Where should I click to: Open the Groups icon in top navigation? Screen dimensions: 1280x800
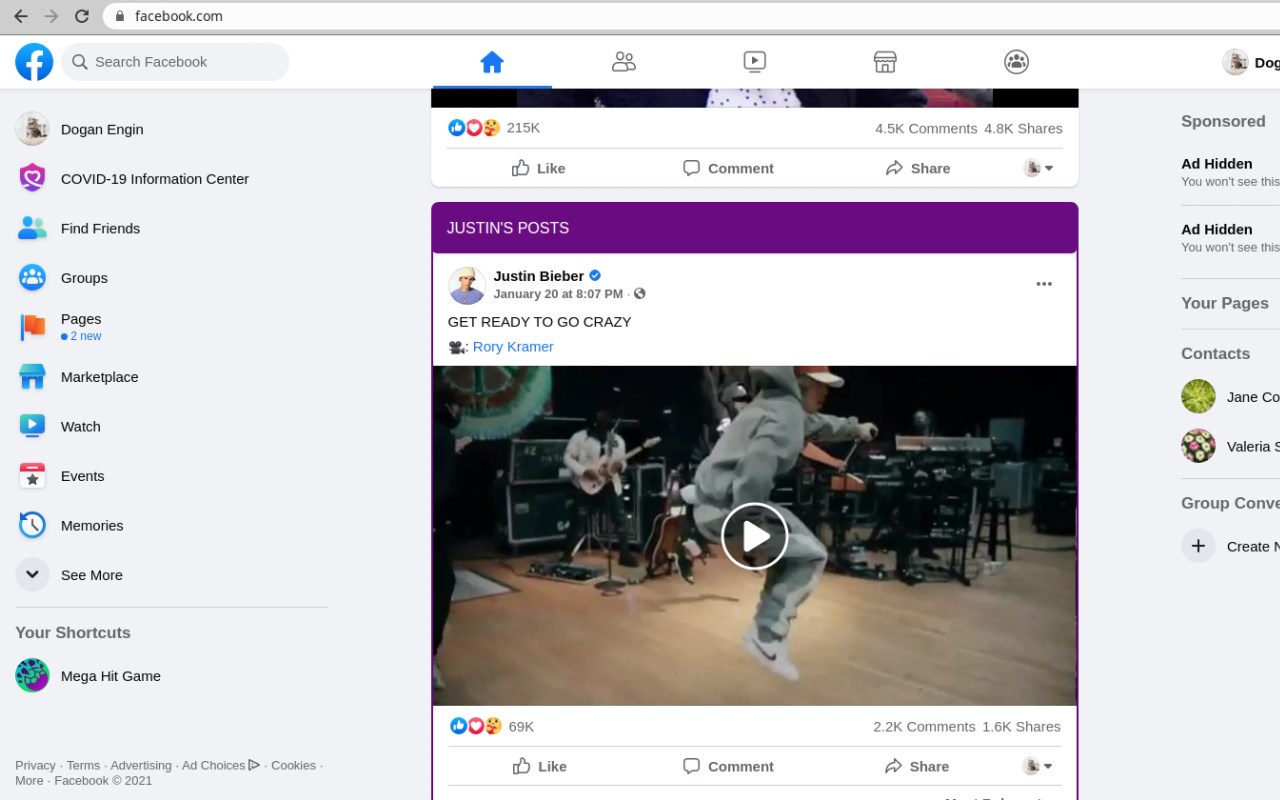tap(1016, 62)
